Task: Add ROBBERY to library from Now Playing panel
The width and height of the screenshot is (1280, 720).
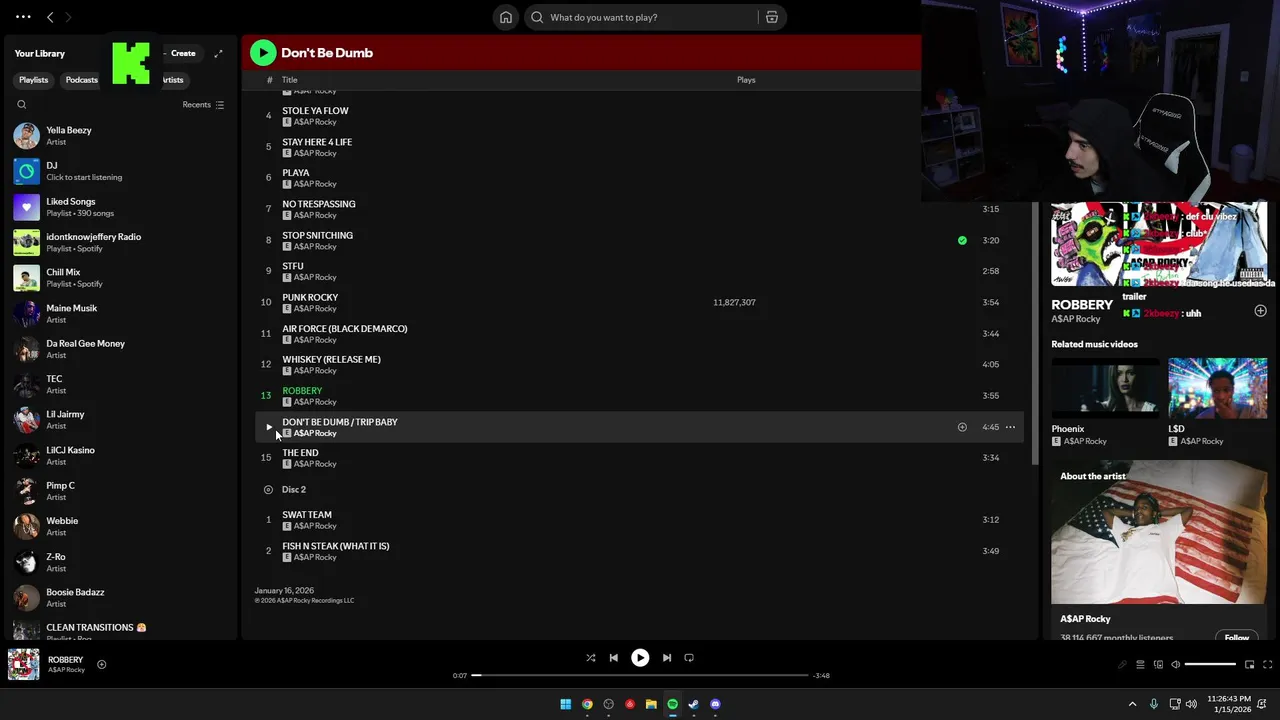Action: pyautogui.click(x=1260, y=311)
